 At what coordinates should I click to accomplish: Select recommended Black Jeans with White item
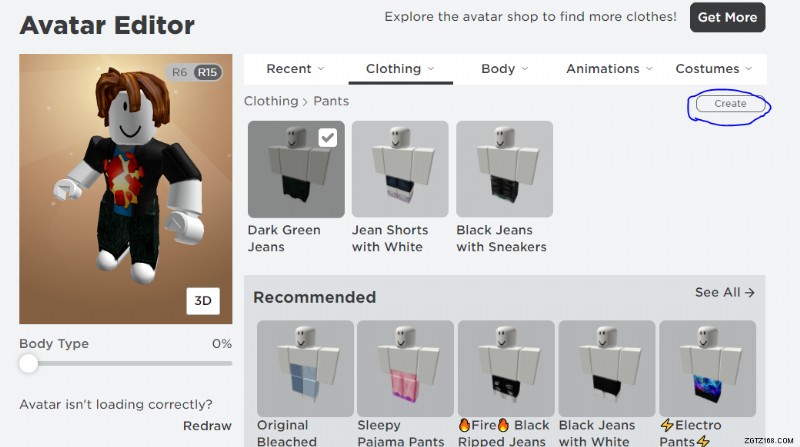607,368
